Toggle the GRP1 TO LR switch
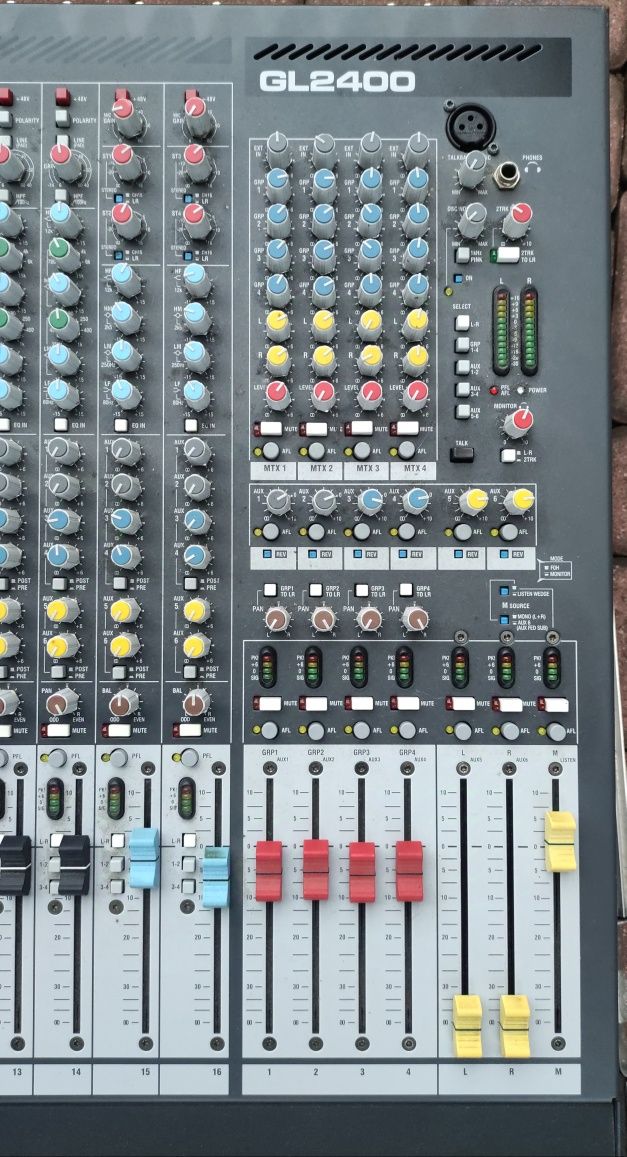Viewport: 627px width, 1157px height. click(x=270, y=590)
